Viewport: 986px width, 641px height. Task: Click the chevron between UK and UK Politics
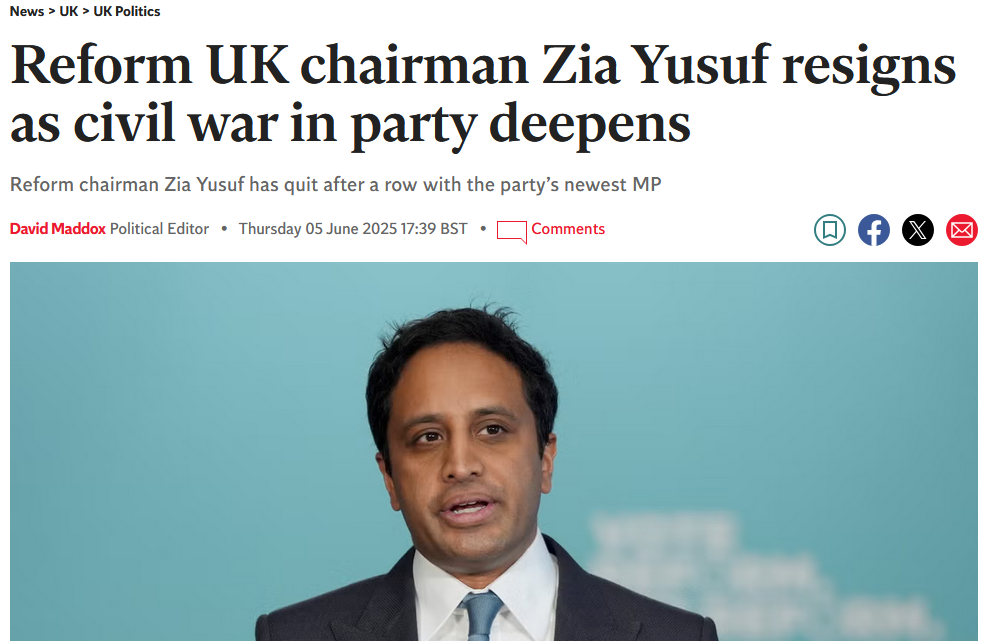coord(86,12)
